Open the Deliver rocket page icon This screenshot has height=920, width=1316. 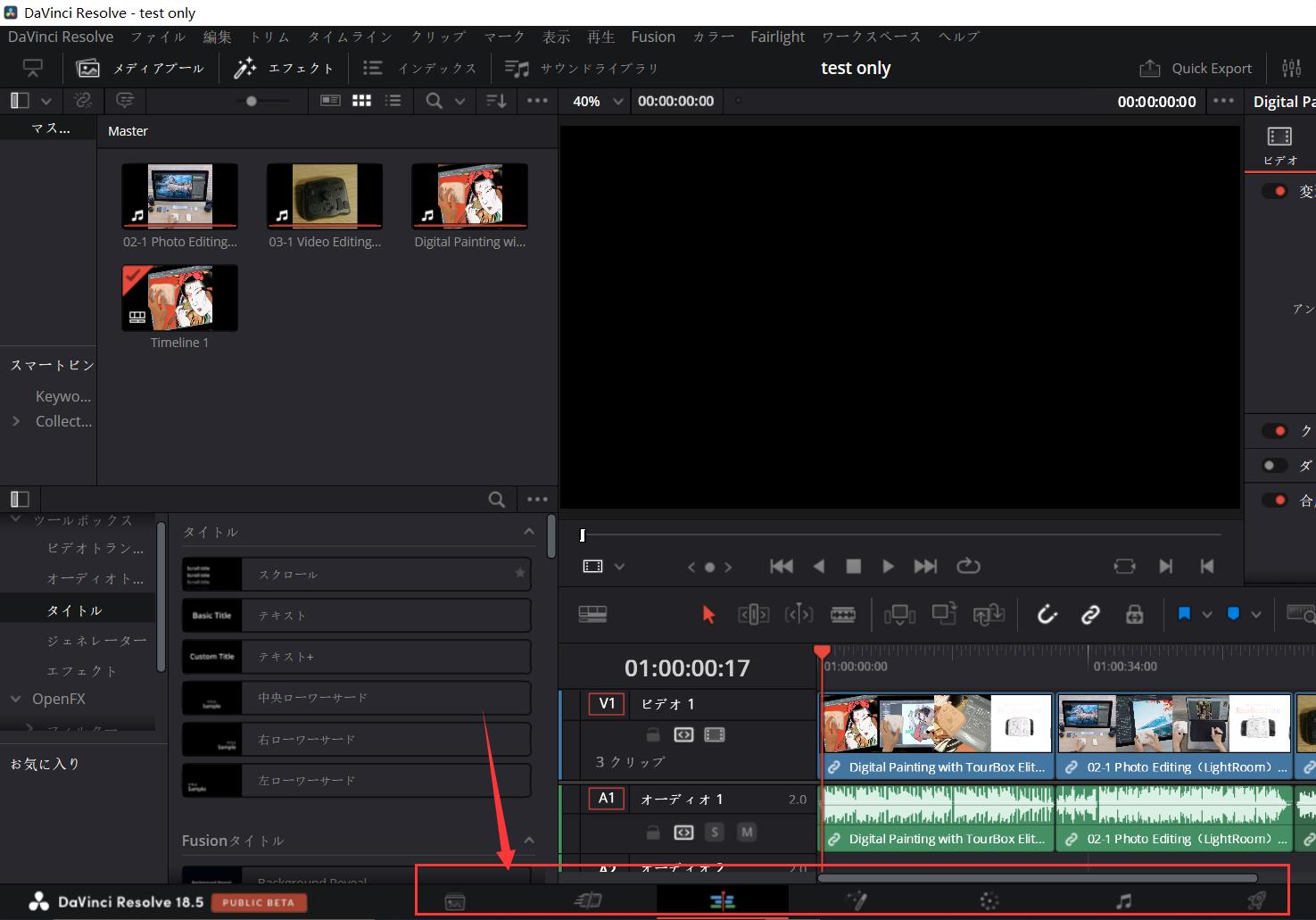click(x=1256, y=901)
